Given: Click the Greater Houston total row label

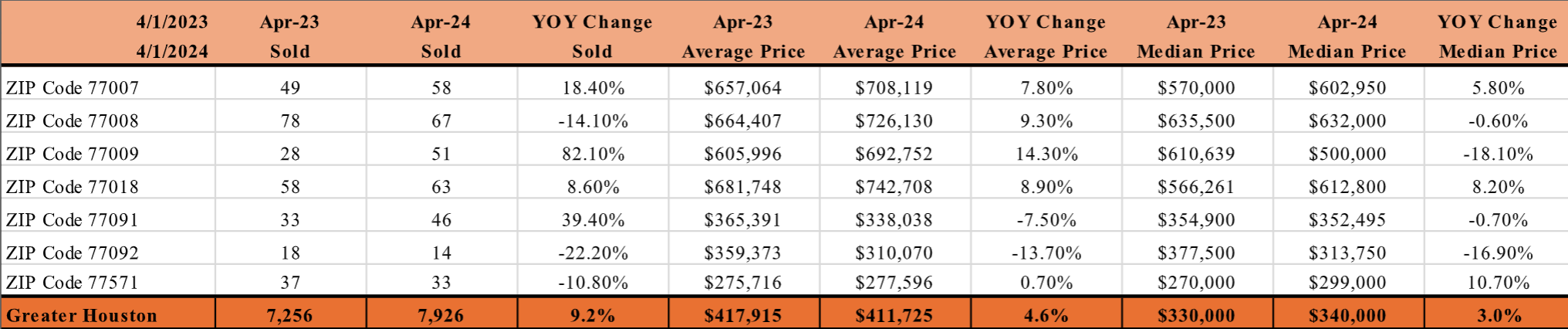Looking at the screenshot, I should [x=82, y=316].
